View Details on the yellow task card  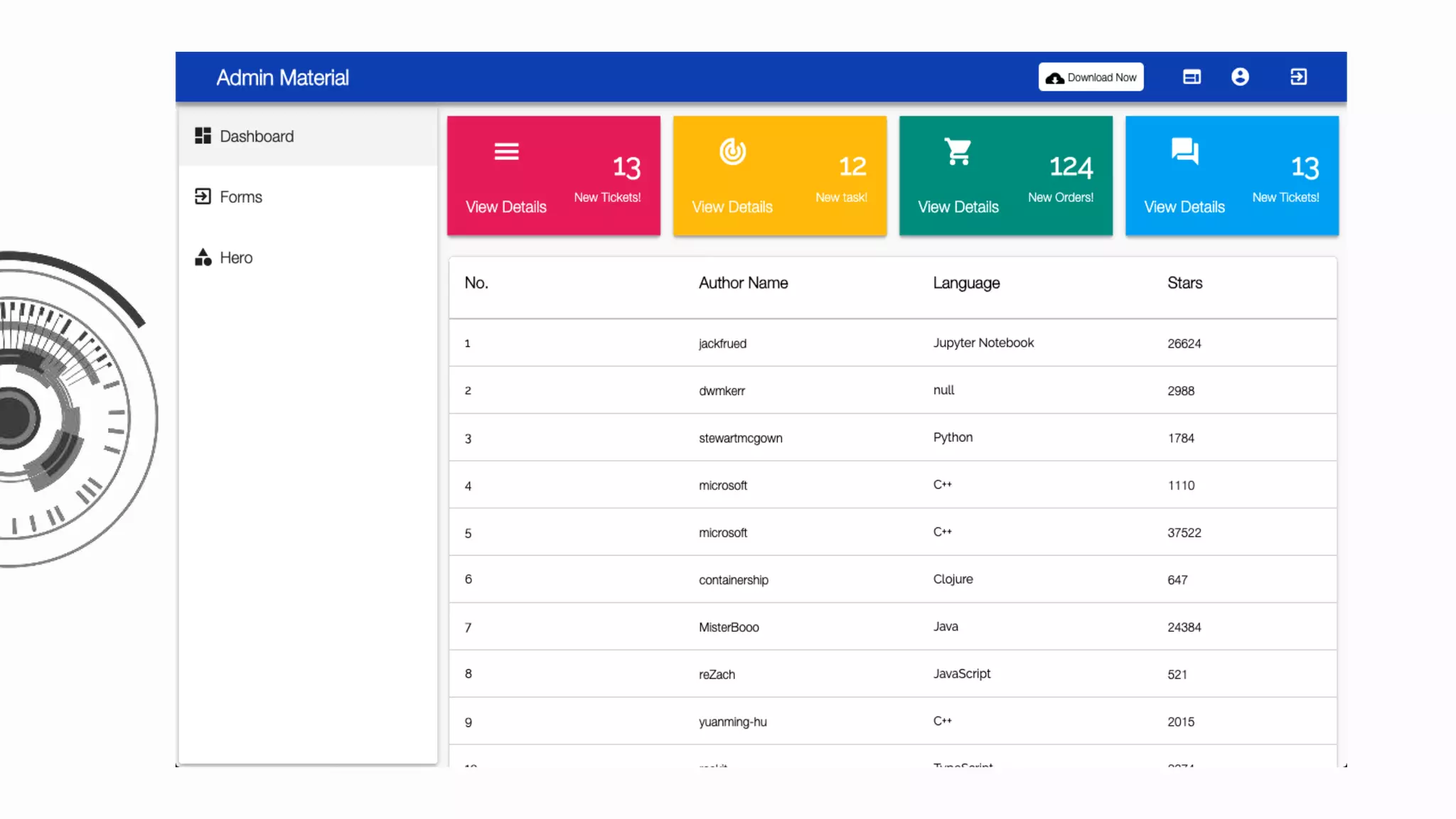click(x=732, y=207)
